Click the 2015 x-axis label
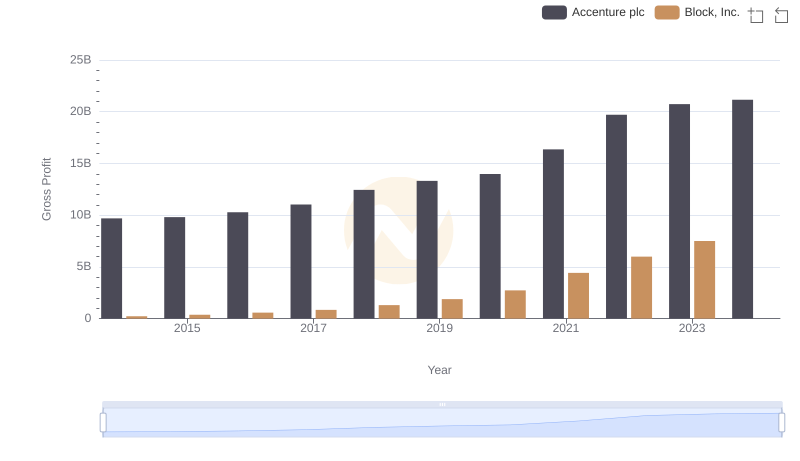 tap(187, 328)
